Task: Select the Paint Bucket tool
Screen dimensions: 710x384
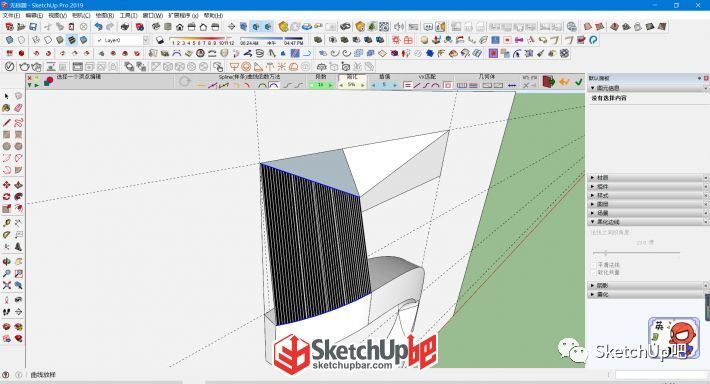Action: point(6,108)
